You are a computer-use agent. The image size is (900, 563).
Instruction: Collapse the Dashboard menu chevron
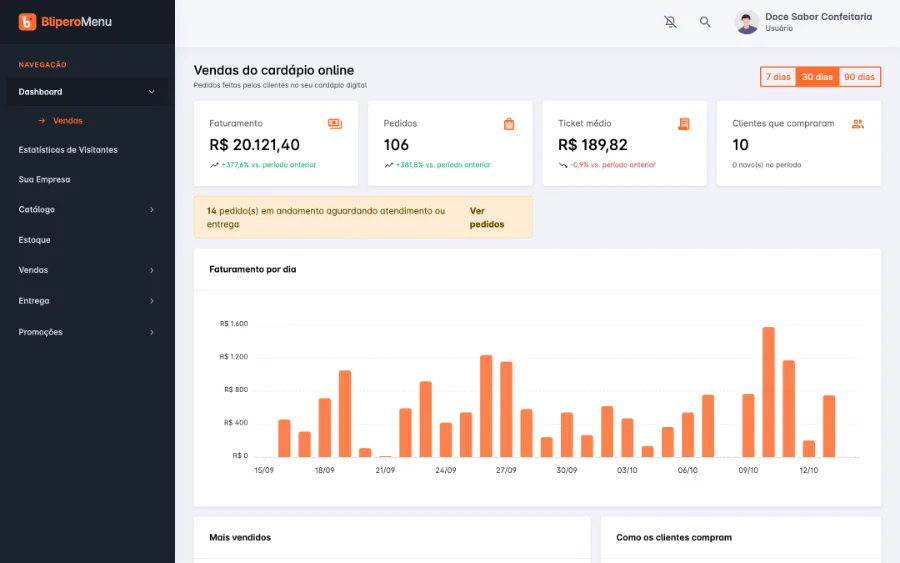(x=152, y=92)
